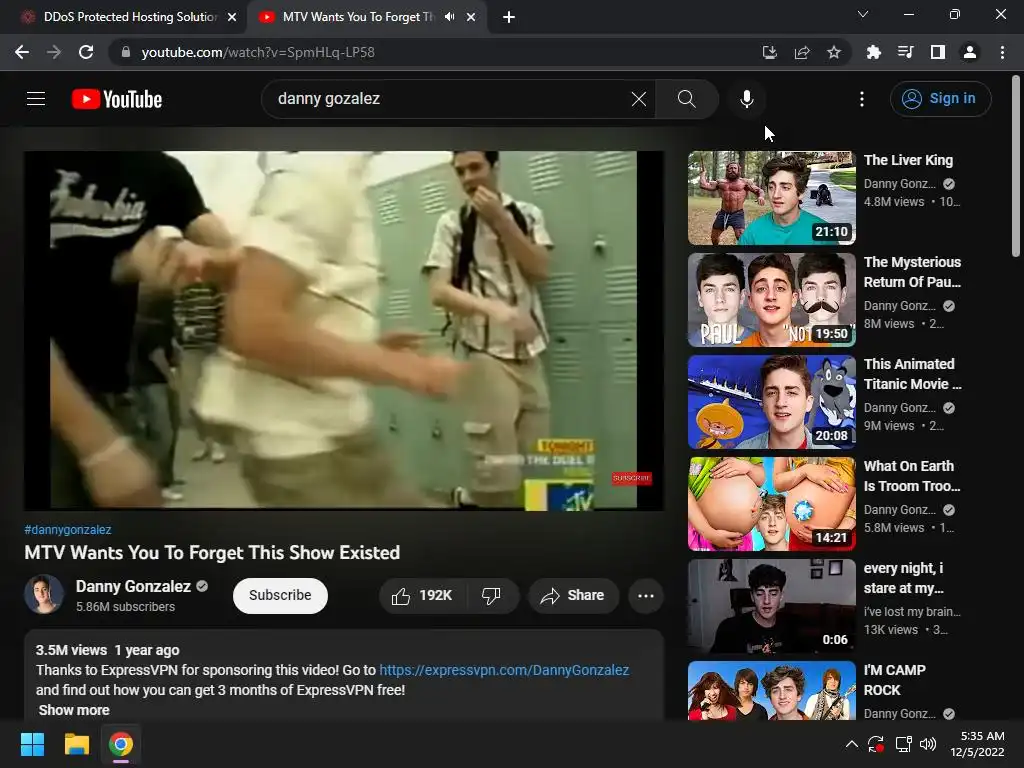The image size is (1024, 768).
Task: Install app icon in address bar
Action: pyautogui.click(x=770, y=52)
